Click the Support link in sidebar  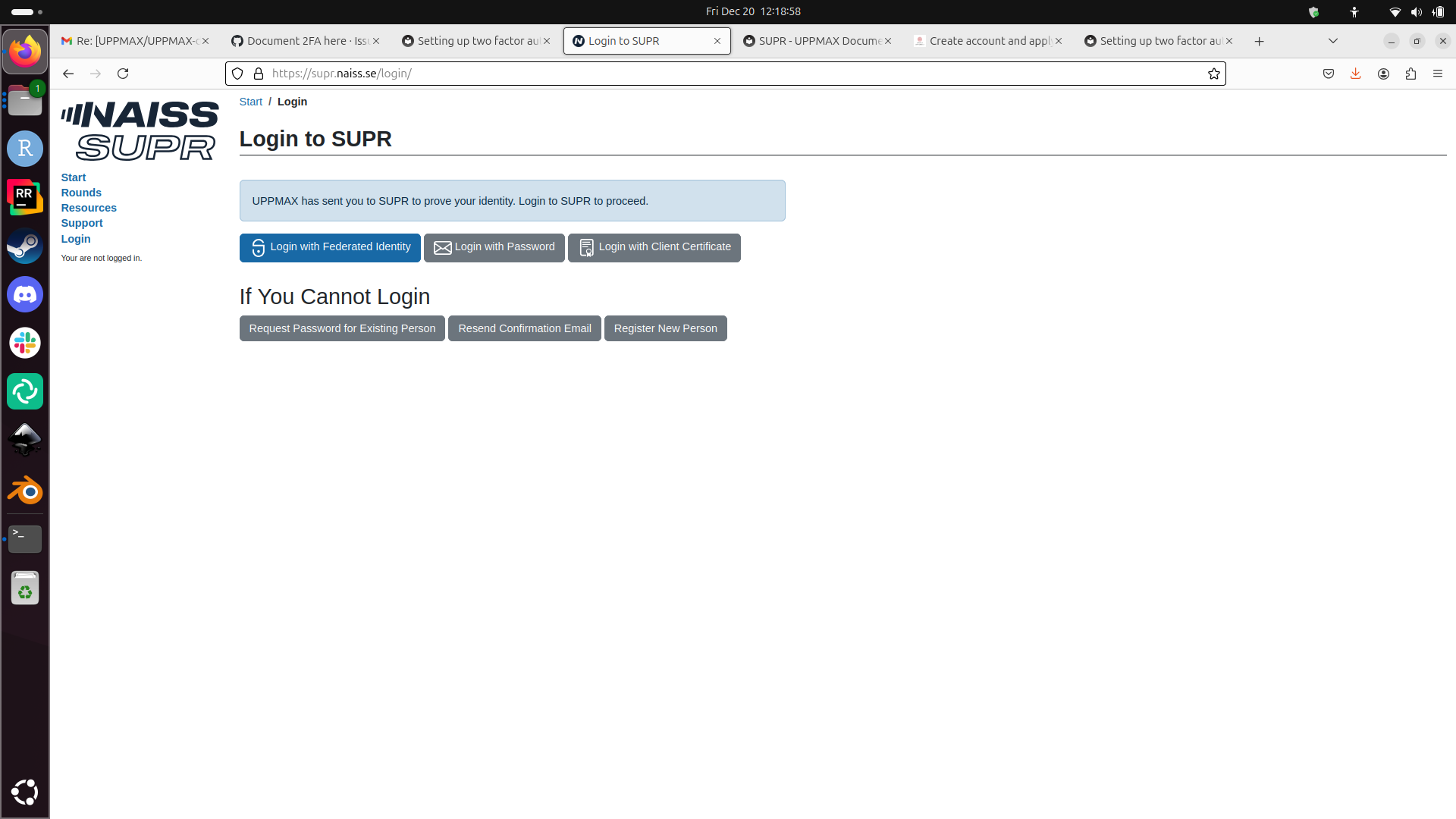pos(82,223)
